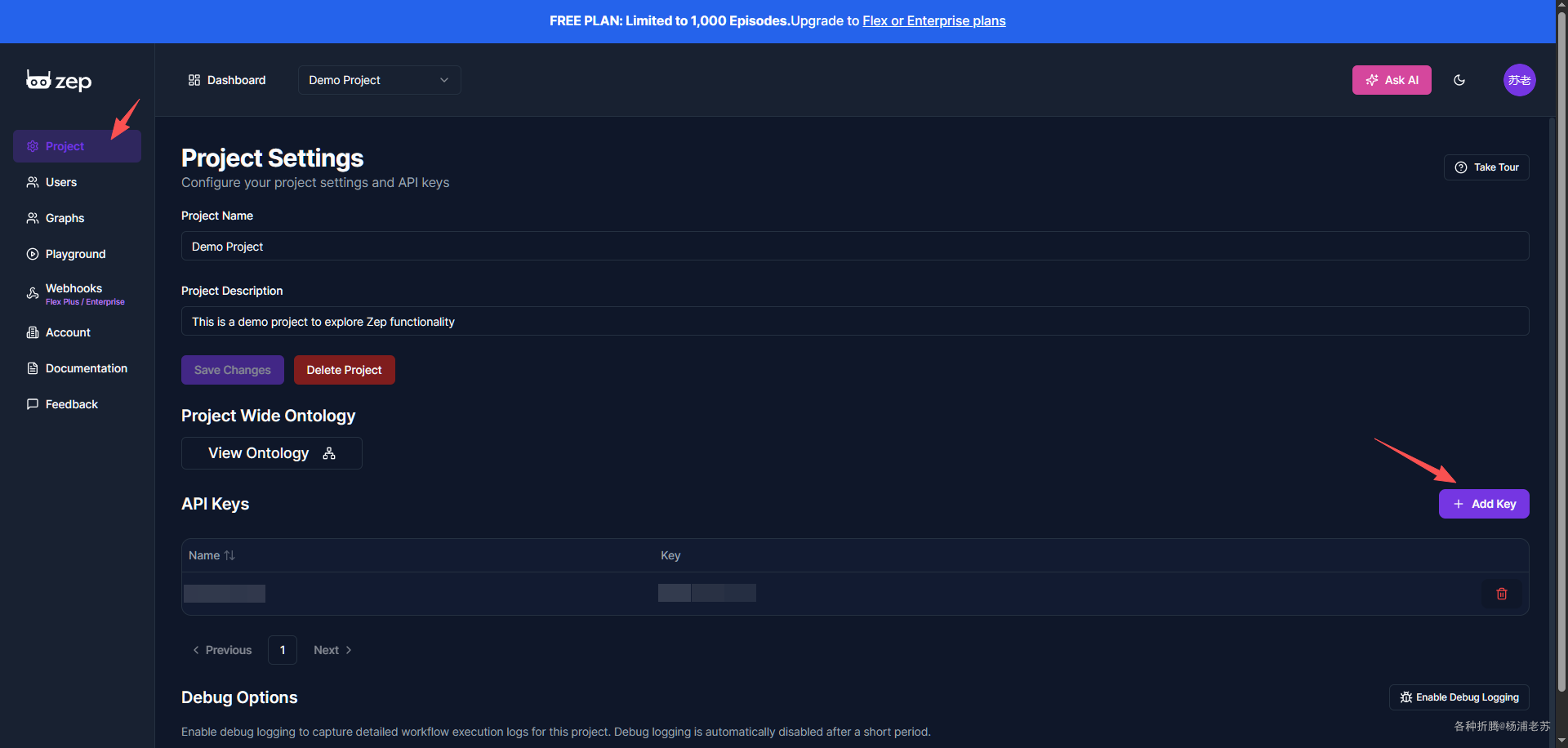Viewport: 1568px width, 748px height.
Task: Click the Zep logo
Action: 59,80
